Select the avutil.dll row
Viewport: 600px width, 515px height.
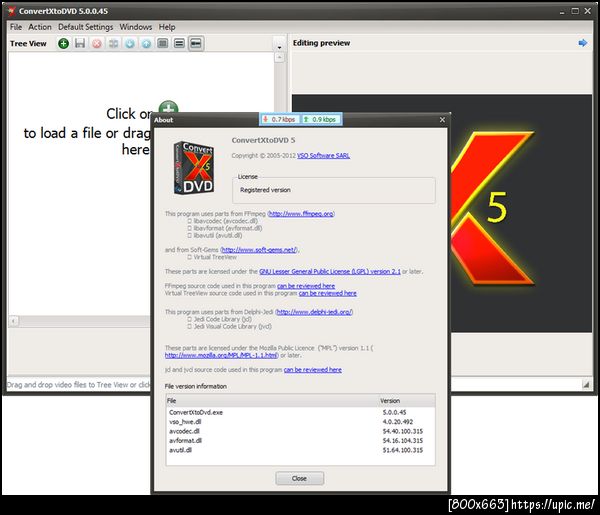point(300,450)
